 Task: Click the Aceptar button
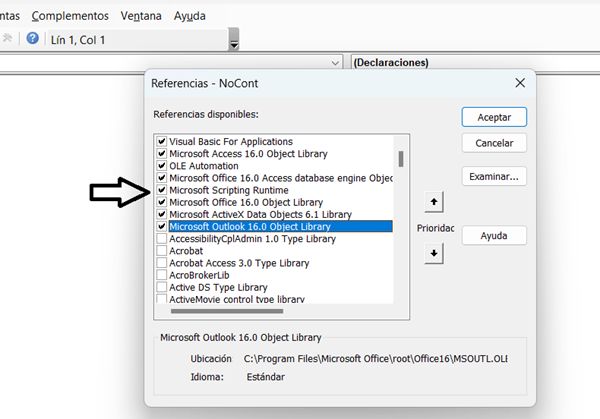(x=494, y=117)
